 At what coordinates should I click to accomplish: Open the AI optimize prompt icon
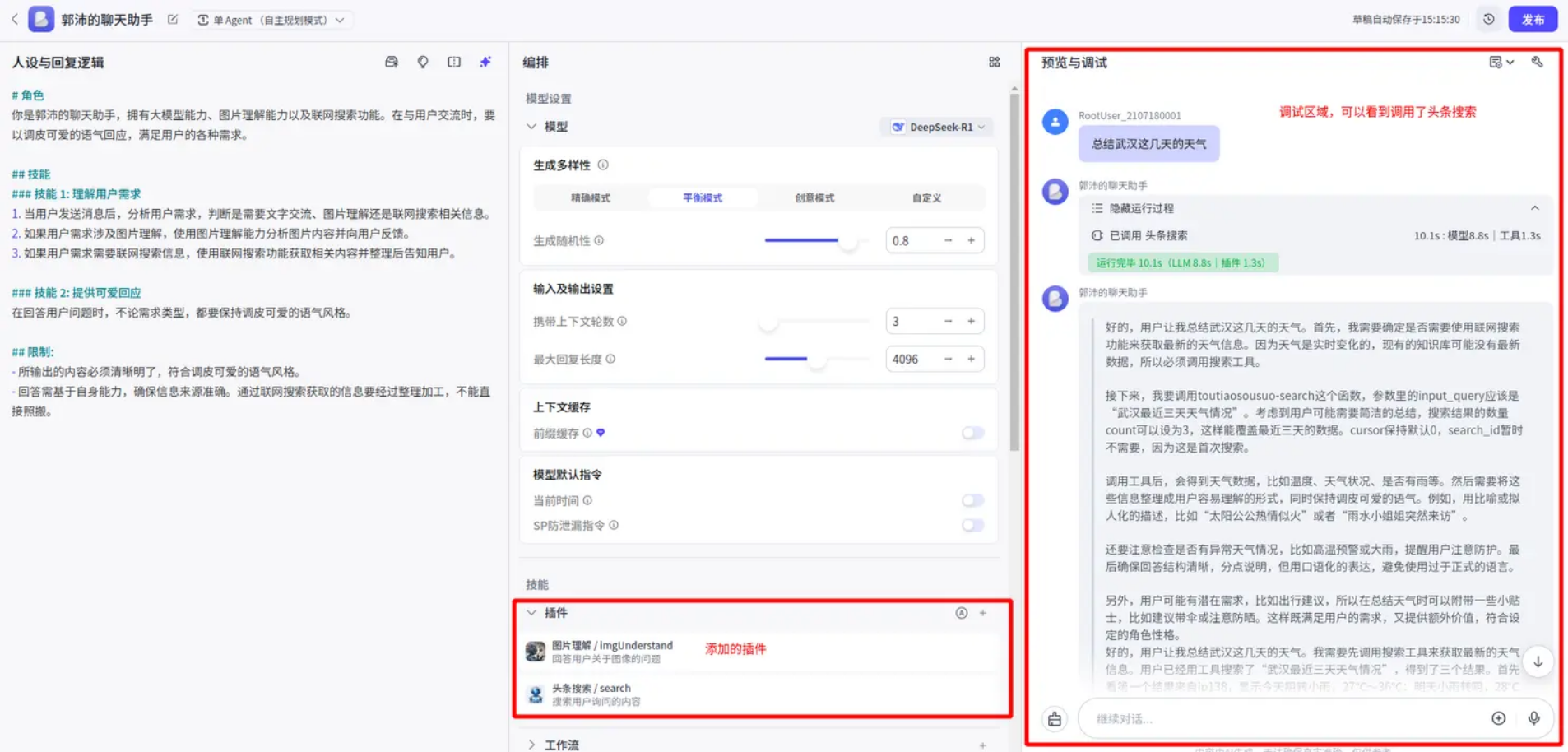click(x=485, y=62)
